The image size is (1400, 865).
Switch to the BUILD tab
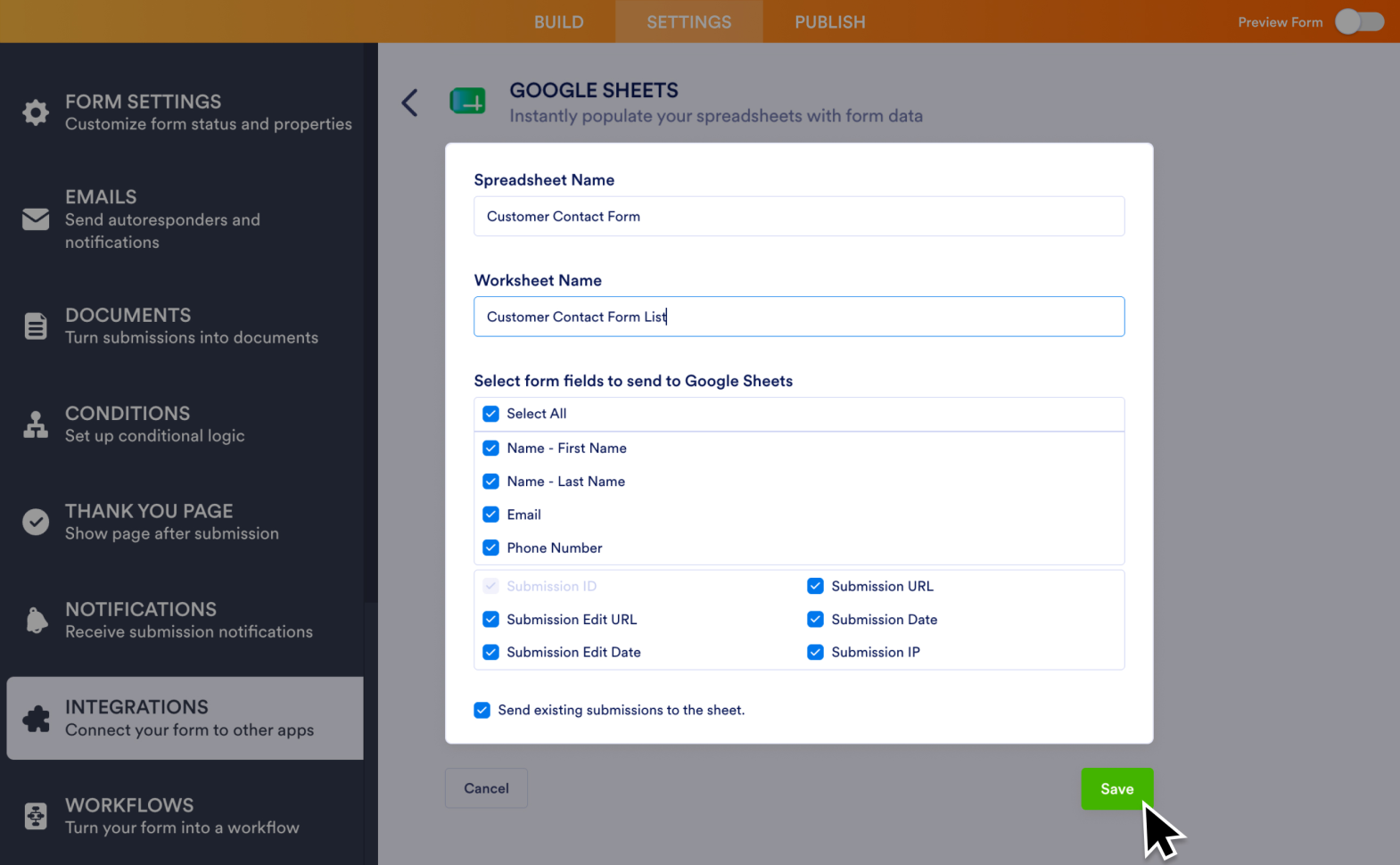coord(559,21)
